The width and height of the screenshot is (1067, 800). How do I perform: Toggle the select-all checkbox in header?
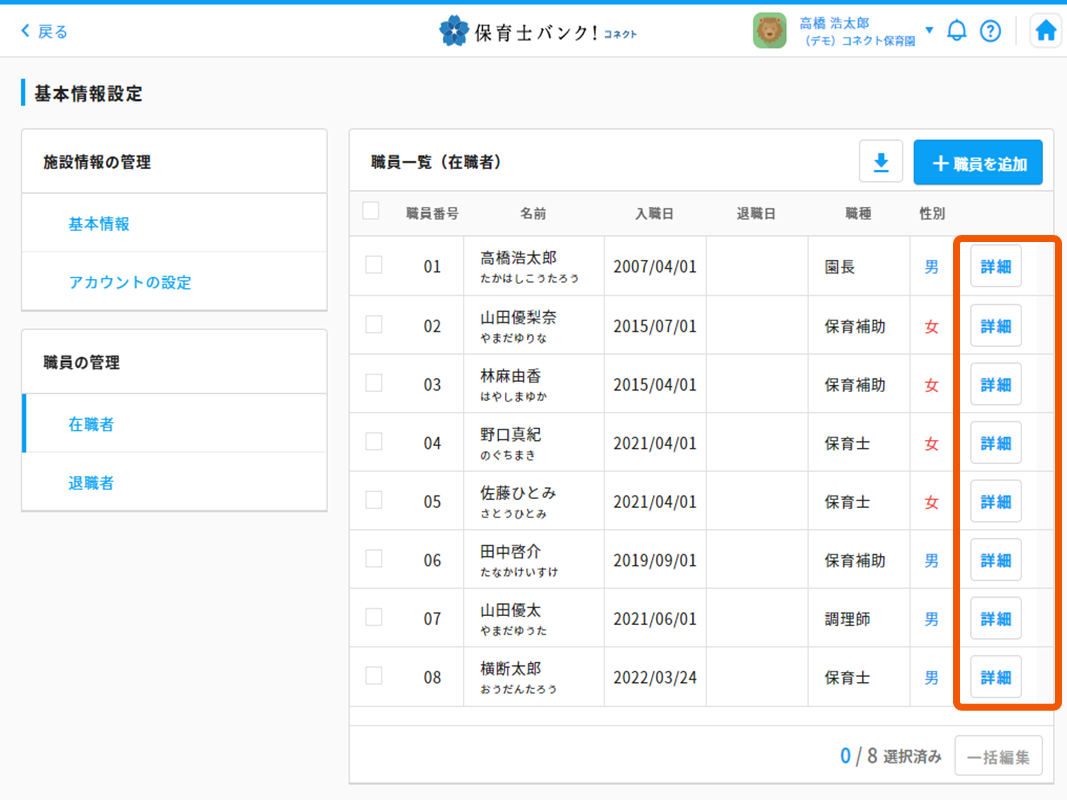click(371, 211)
